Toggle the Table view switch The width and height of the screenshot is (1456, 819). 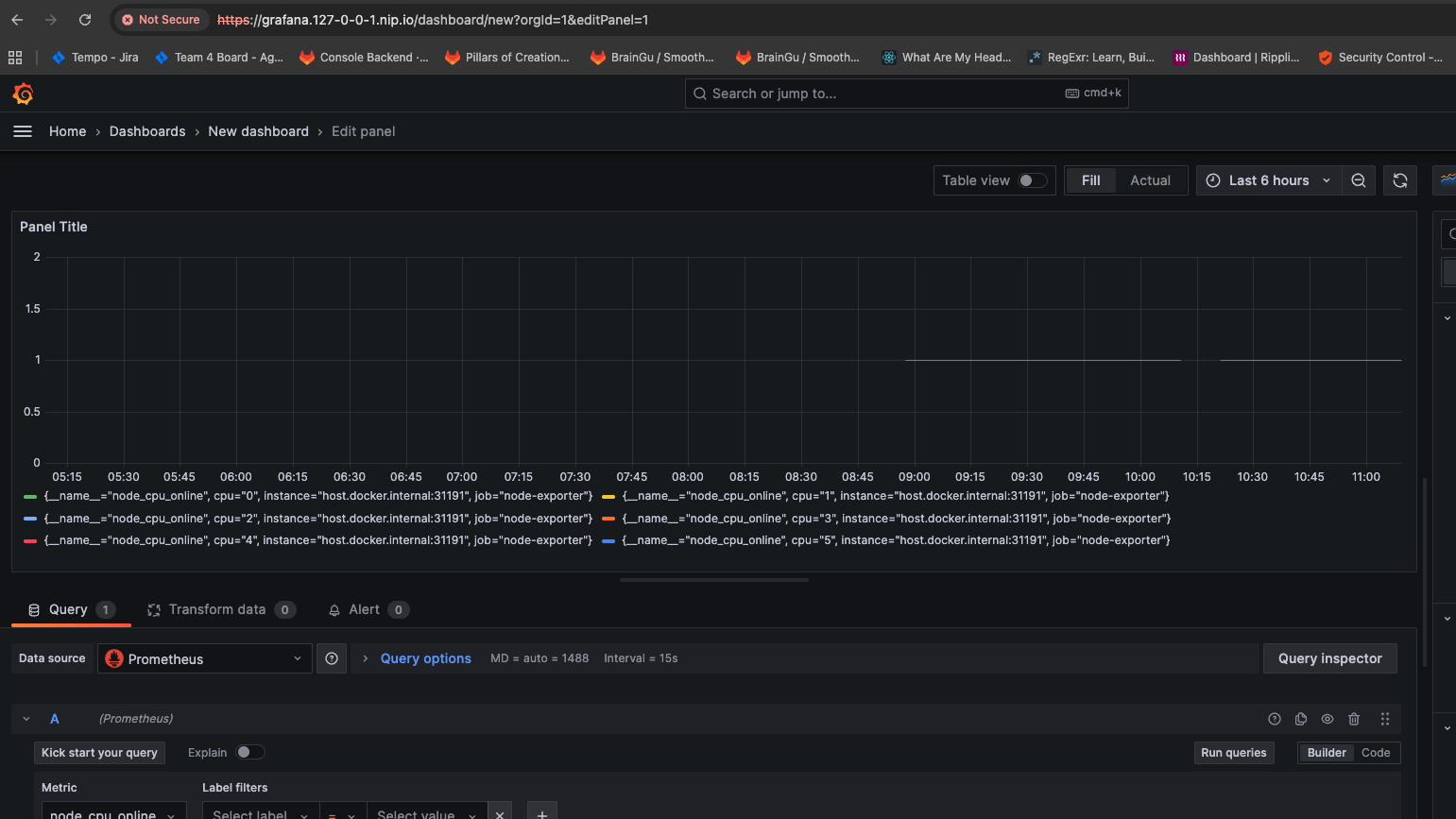[1033, 180]
